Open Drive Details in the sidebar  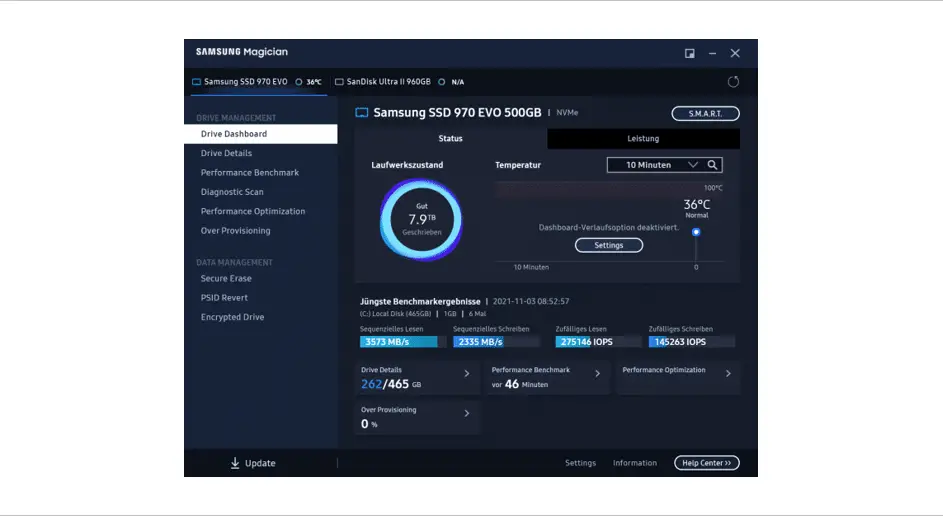(x=260, y=153)
